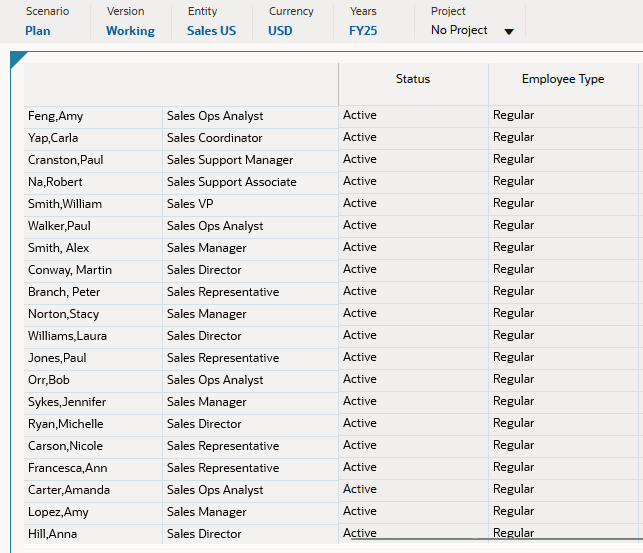
Task: Select the Hill,Anna row header
Action: [x=93, y=534]
